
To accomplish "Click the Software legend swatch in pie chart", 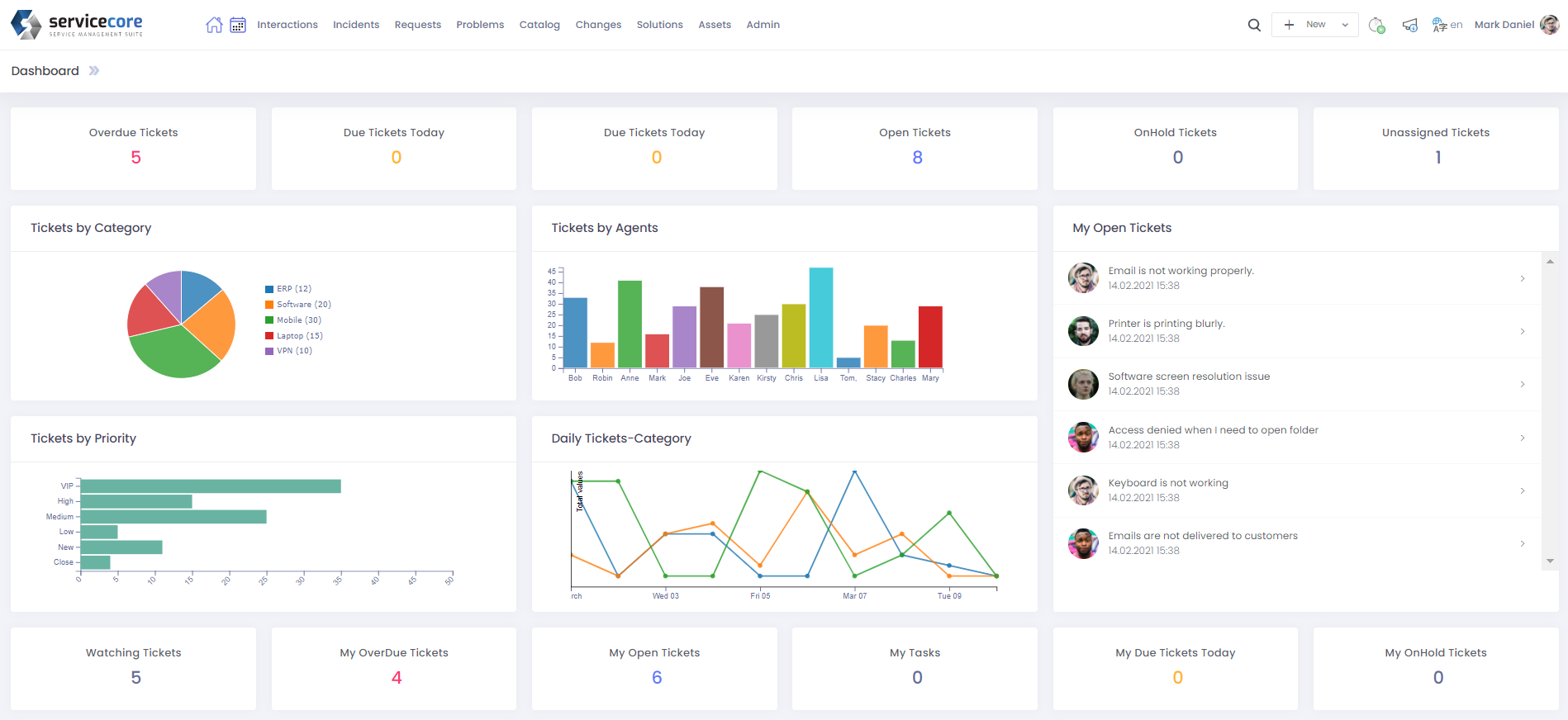I will tap(269, 305).
